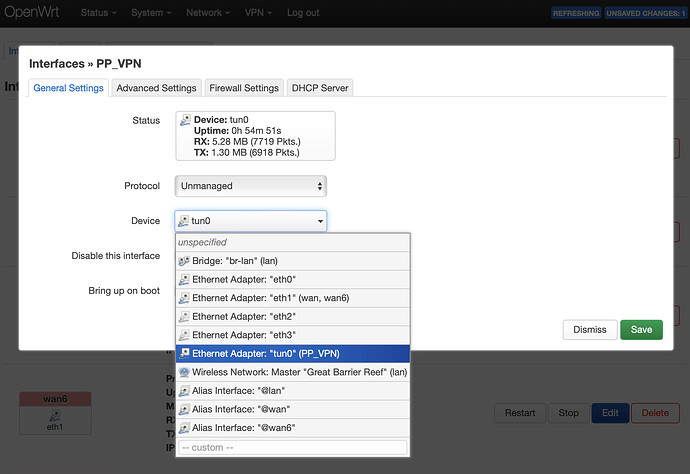The image size is (690, 474).
Task: Dismiss the interface dialog
Action: point(589,330)
